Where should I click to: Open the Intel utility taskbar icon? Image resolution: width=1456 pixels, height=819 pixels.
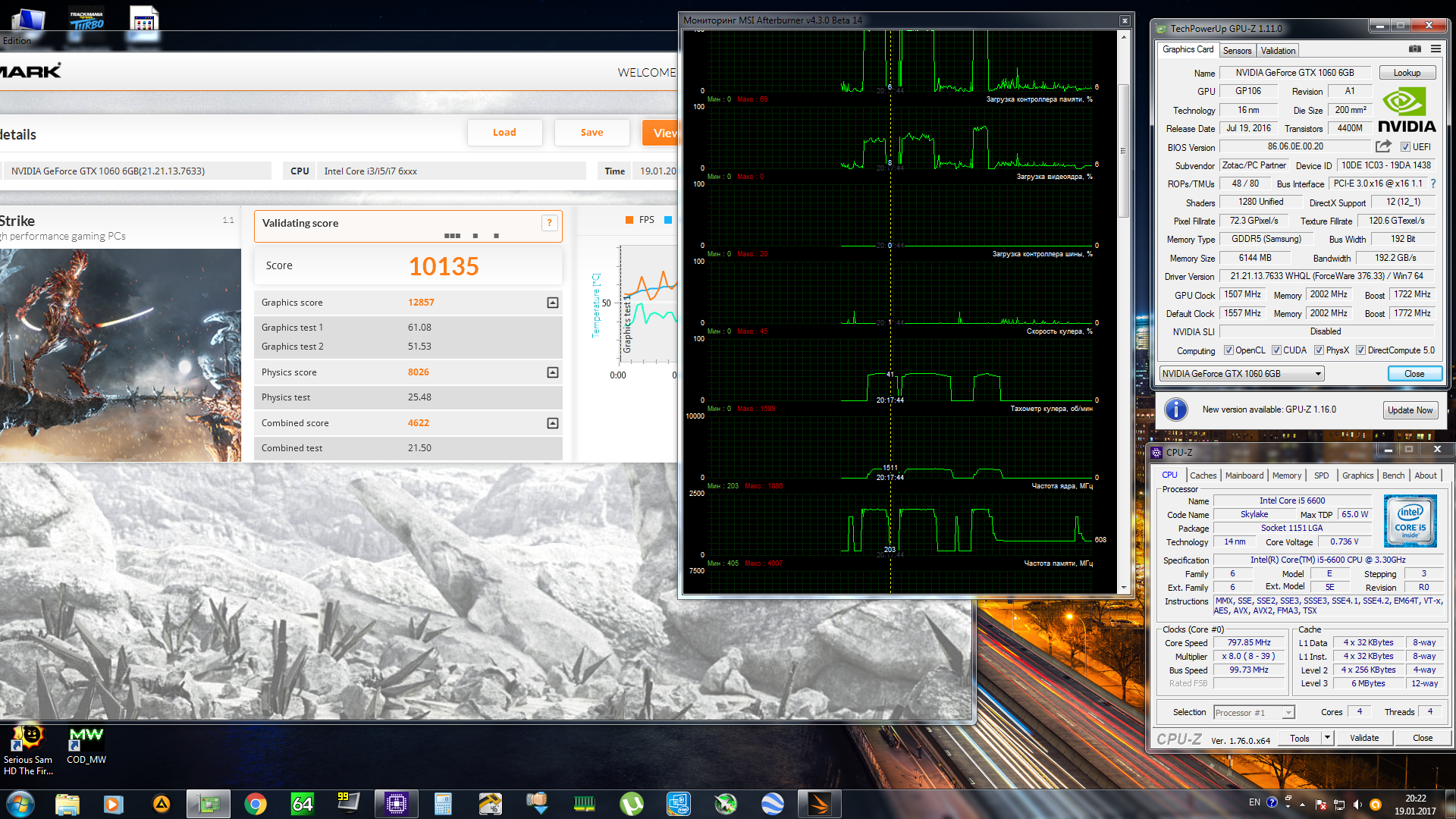[679, 804]
